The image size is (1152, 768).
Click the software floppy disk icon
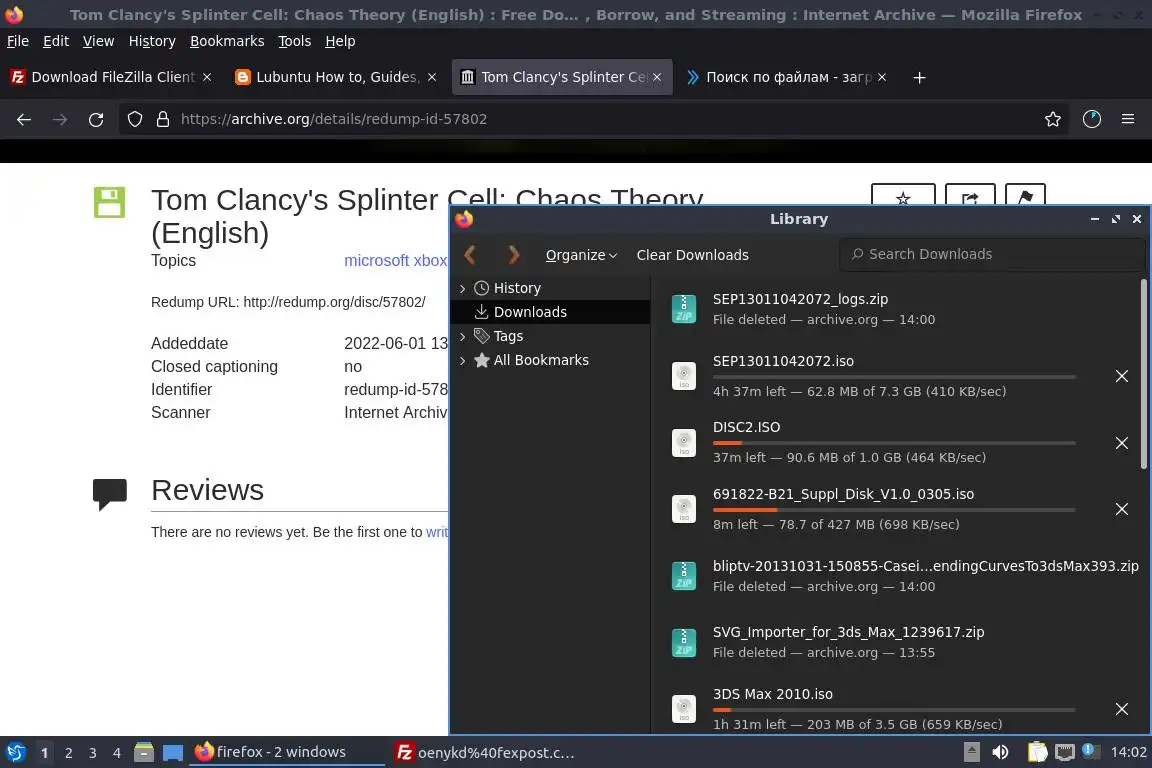(x=109, y=202)
